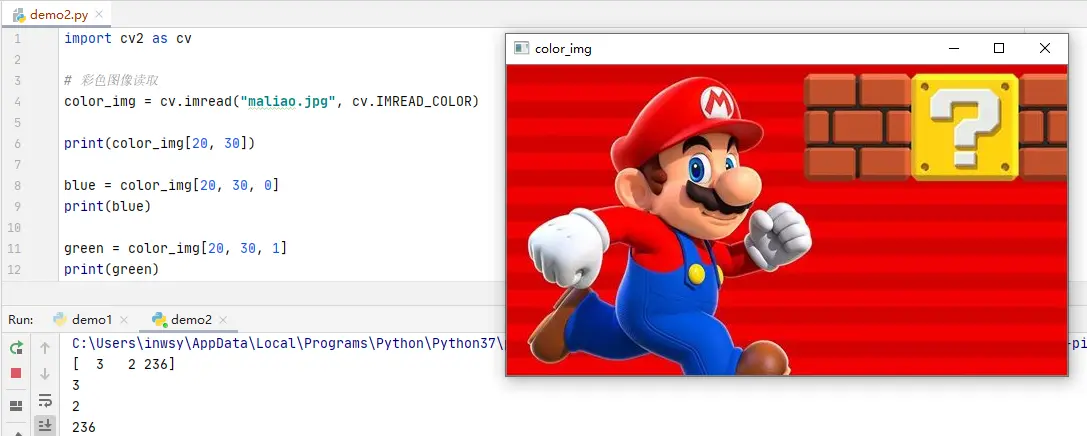Image resolution: width=1087 pixels, height=436 pixels.
Task: Click the "maliao.jpg" string literal
Action: point(288,101)
